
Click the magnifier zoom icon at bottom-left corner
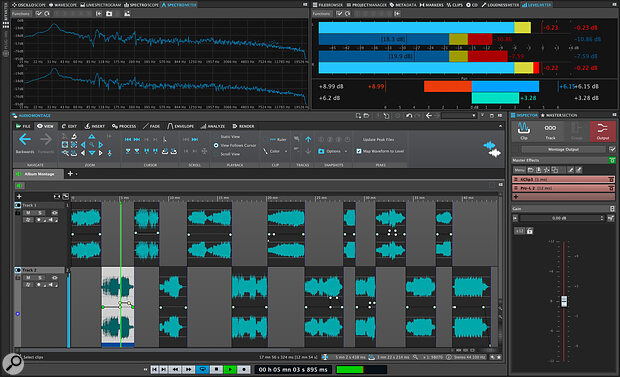point(13,363)
